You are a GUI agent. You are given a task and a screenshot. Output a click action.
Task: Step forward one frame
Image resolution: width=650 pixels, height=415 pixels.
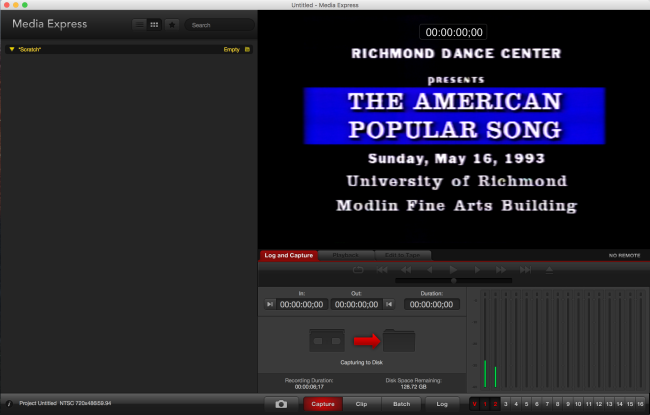[x=477, y=270]
